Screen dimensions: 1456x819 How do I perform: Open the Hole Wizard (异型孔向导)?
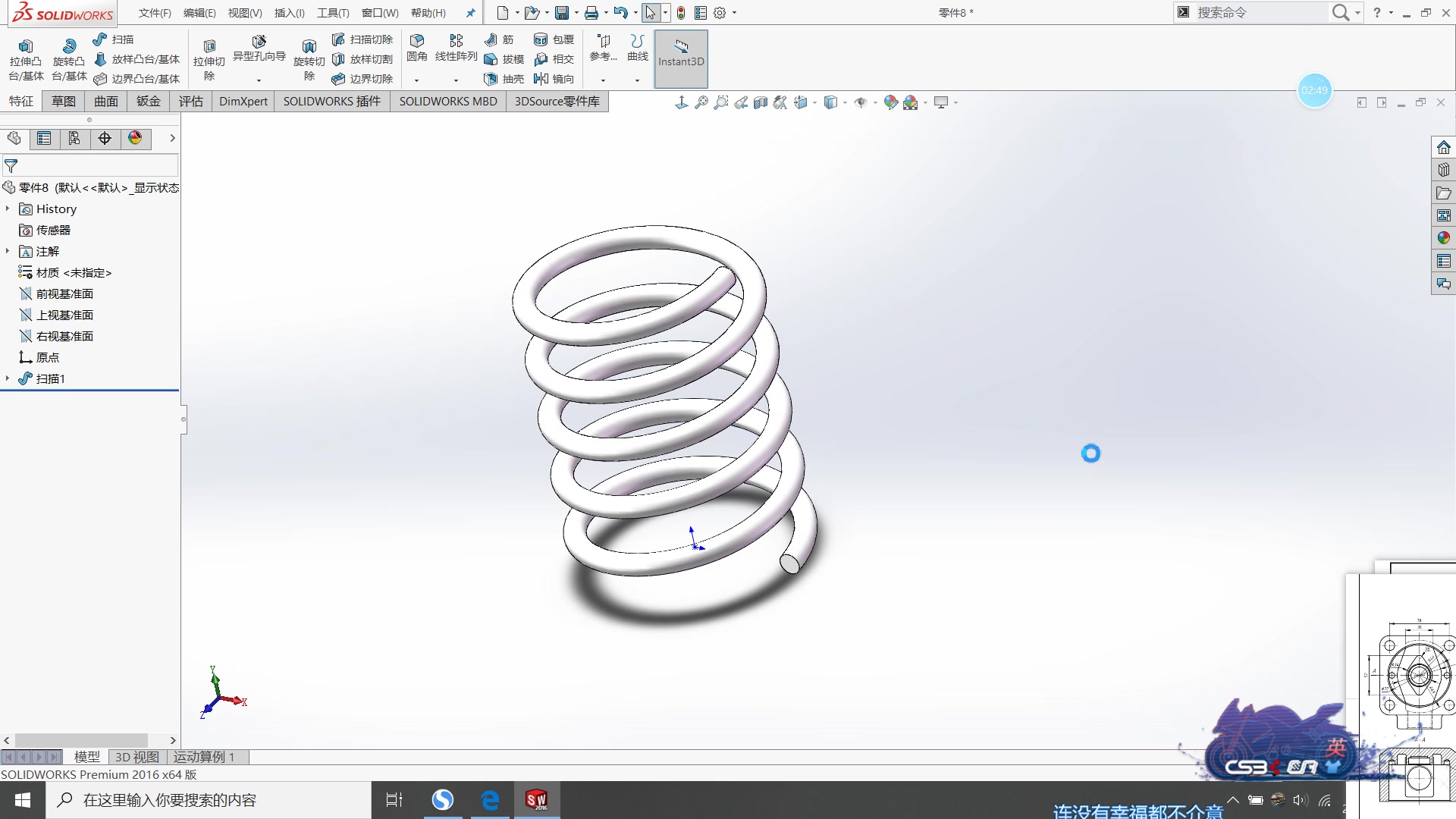point(259,49)
